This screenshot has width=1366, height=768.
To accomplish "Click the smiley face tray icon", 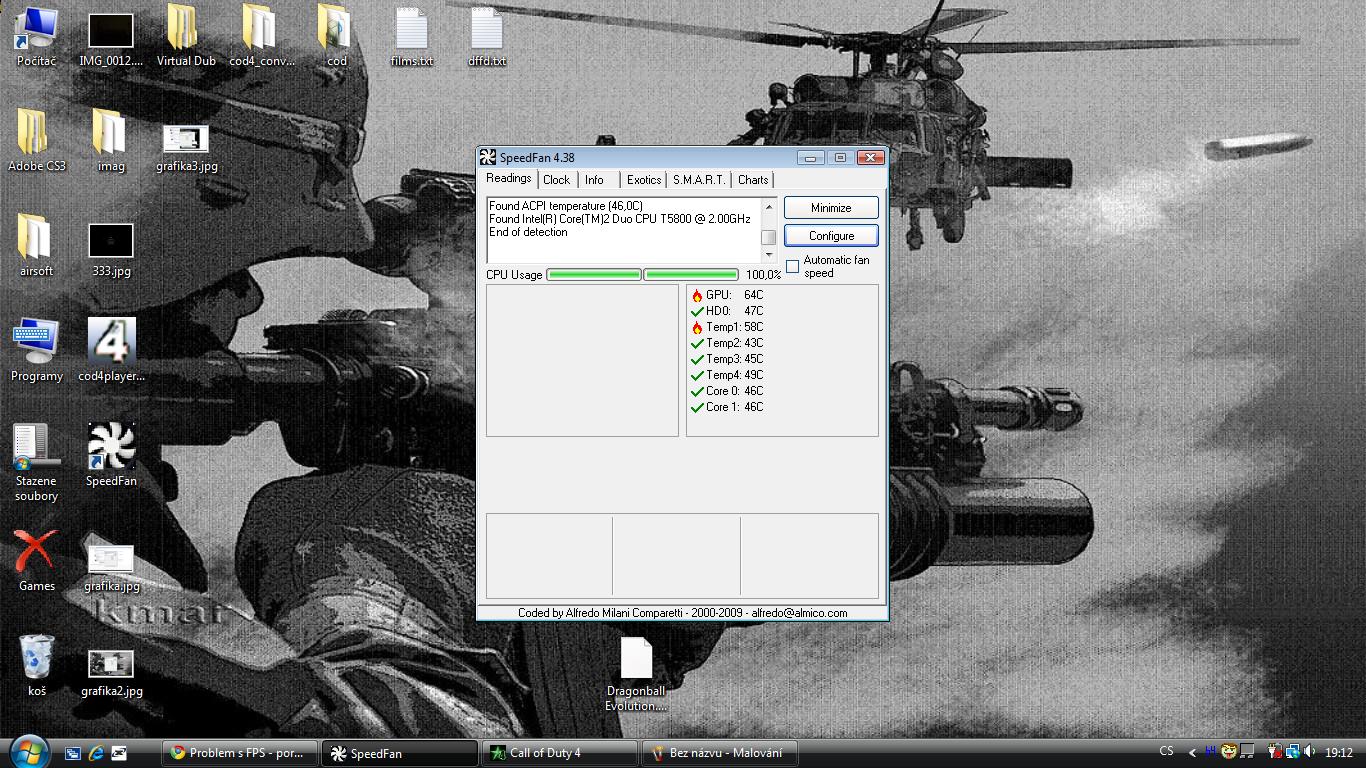I will click(1229, 752).
